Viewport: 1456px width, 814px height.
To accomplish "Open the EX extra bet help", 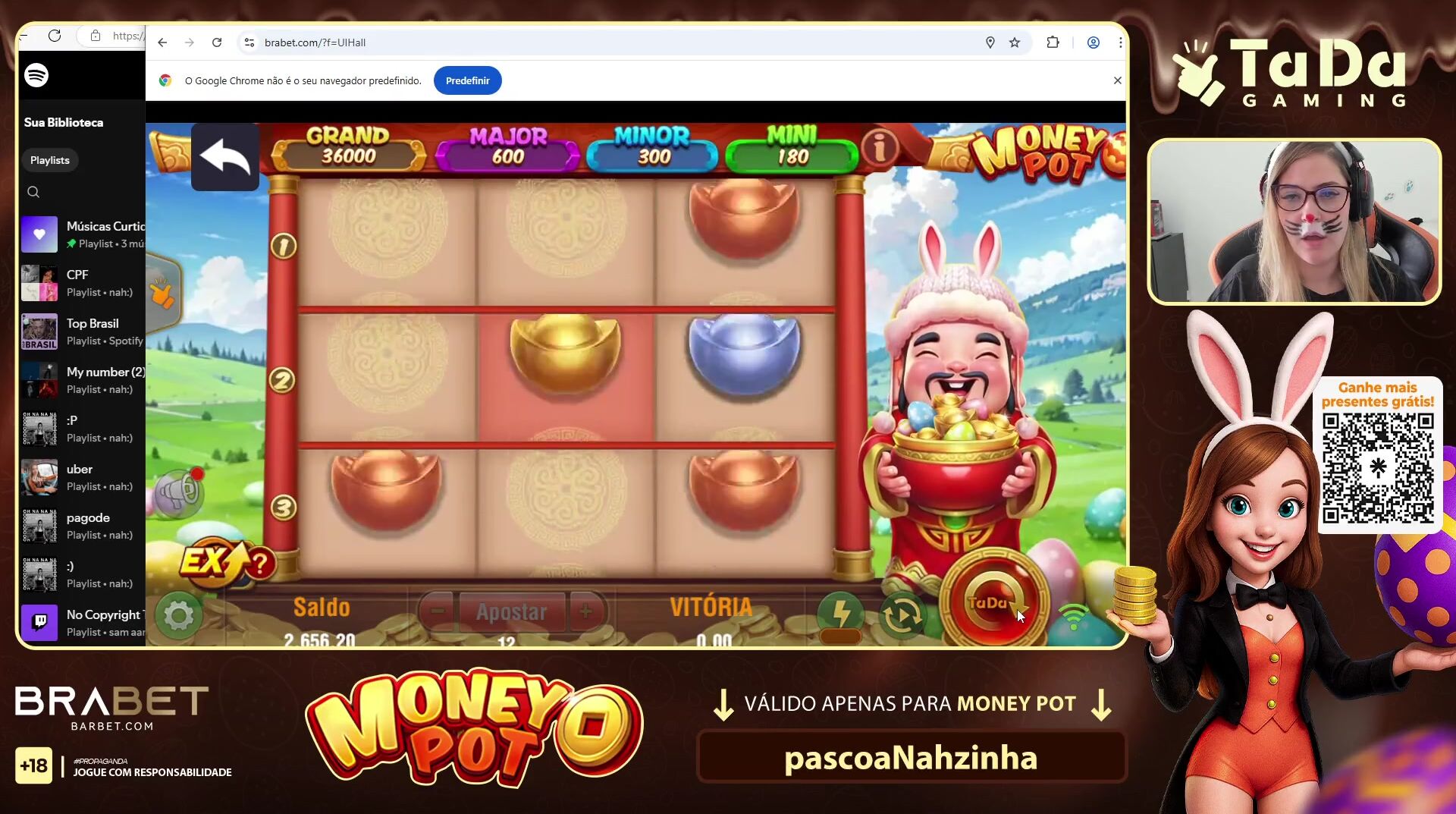I will (x=259, y=563).
